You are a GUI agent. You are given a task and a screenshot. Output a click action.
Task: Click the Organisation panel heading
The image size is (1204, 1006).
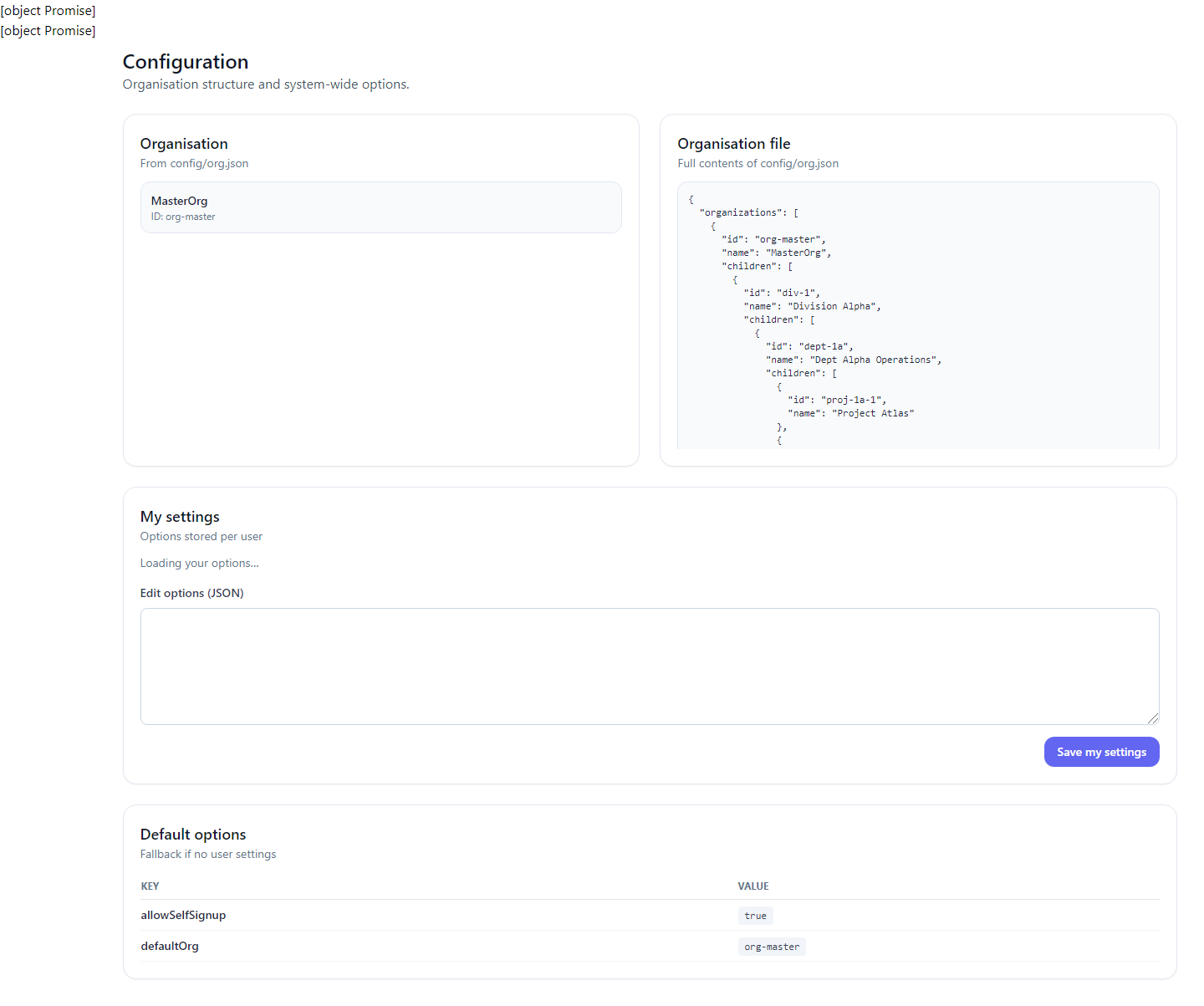pos(184,143)
